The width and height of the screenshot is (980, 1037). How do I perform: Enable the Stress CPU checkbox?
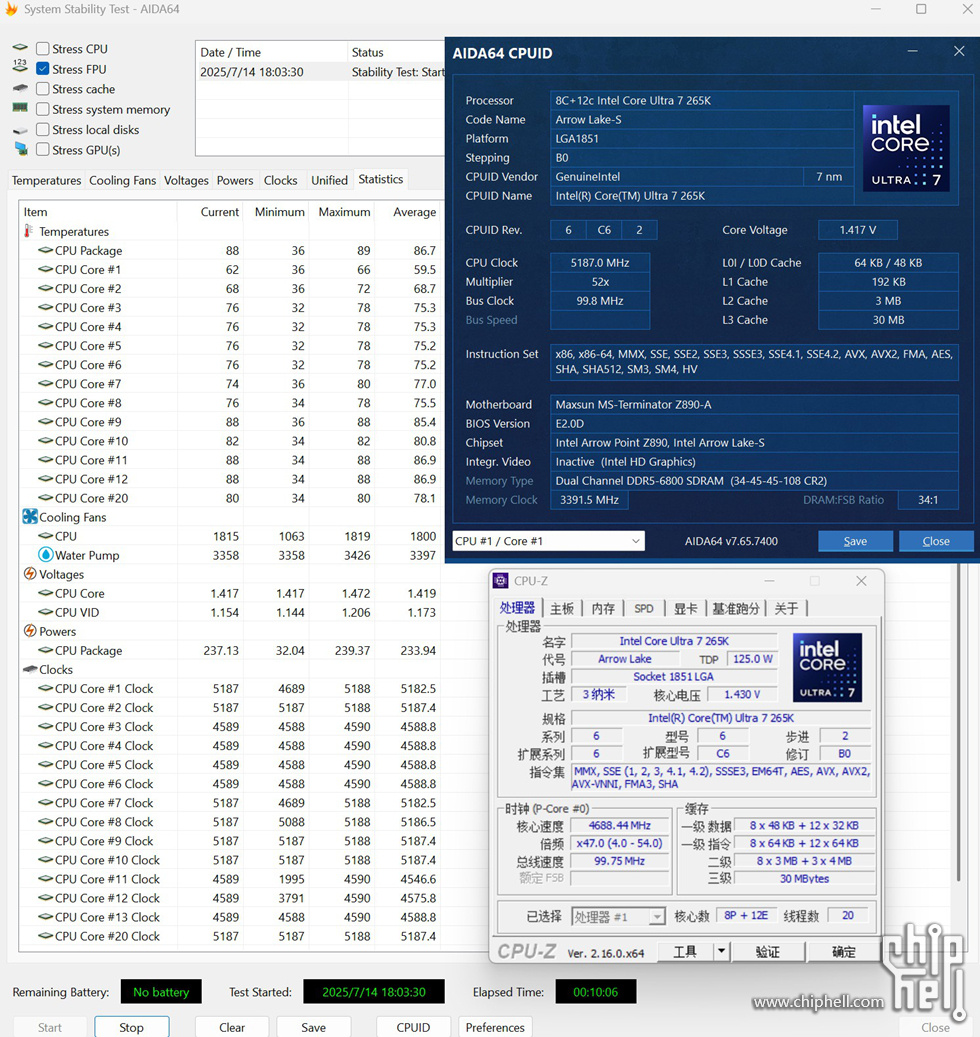(43, 48)
